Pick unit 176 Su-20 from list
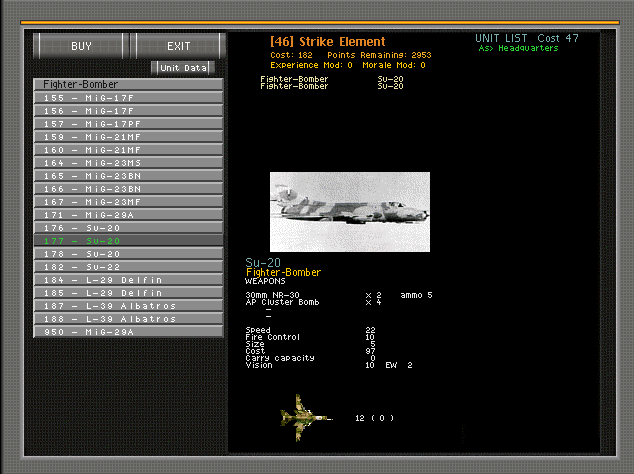 click(128, 227)
